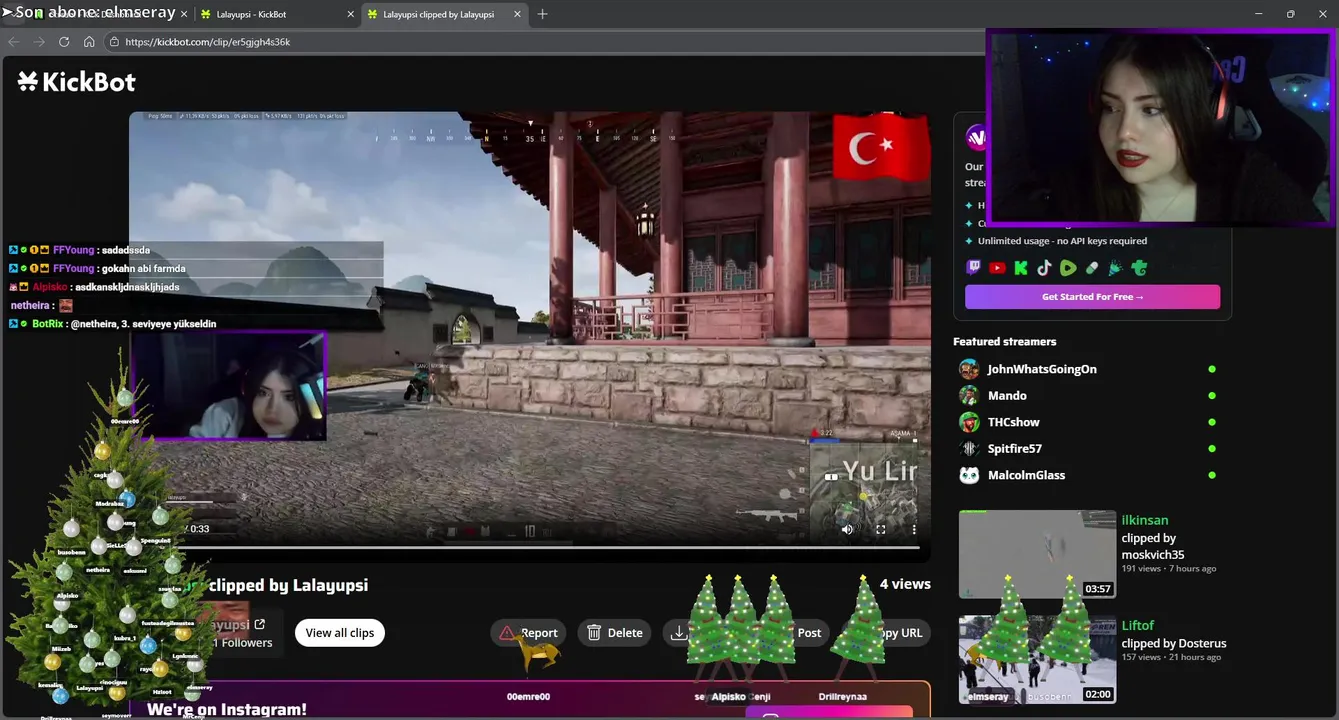This screenshot has width=1339, height=720.
Task: Click the 'We're on Instagram!' banner text
Action: [227, 709]
